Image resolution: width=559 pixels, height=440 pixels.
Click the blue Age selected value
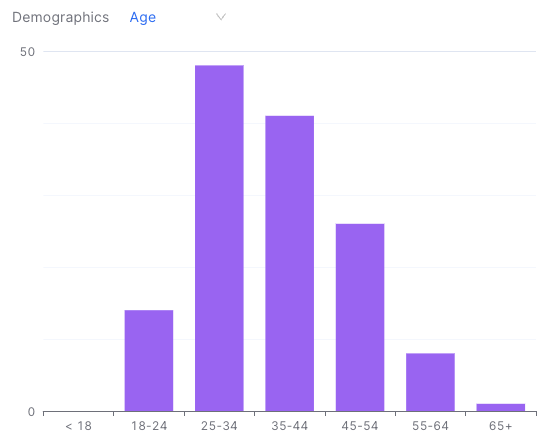click(143, 17)
